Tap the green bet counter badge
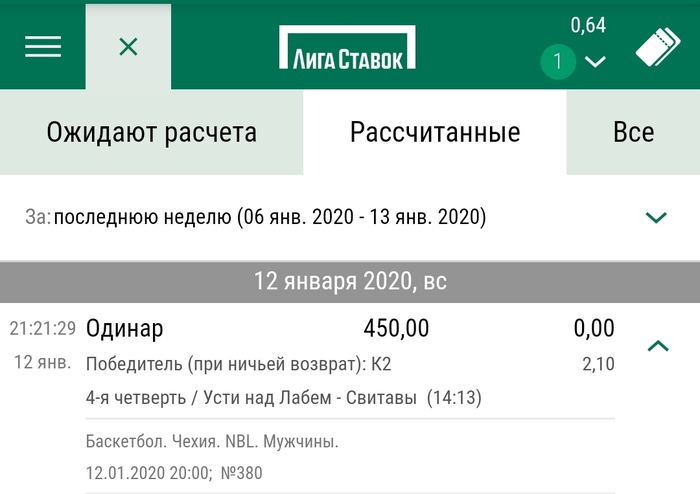The height and width of the screenshot is (494, 700). [558, 63]
